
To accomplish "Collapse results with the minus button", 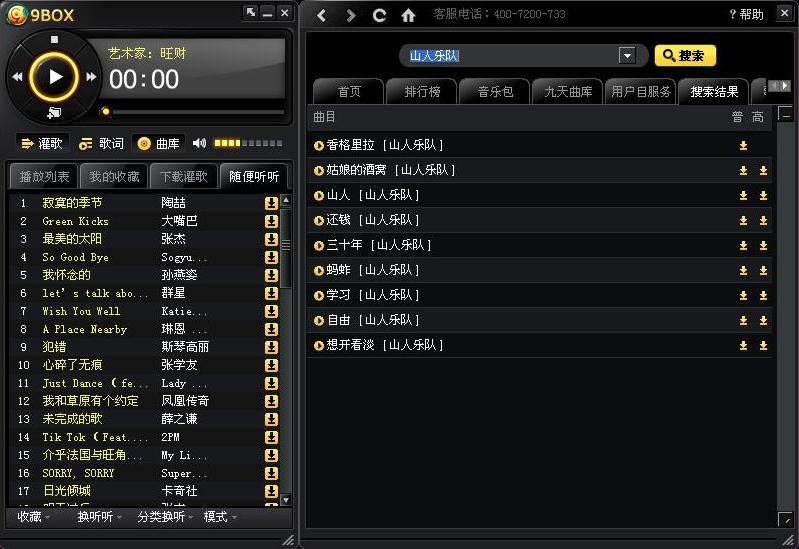I will 786,114.
